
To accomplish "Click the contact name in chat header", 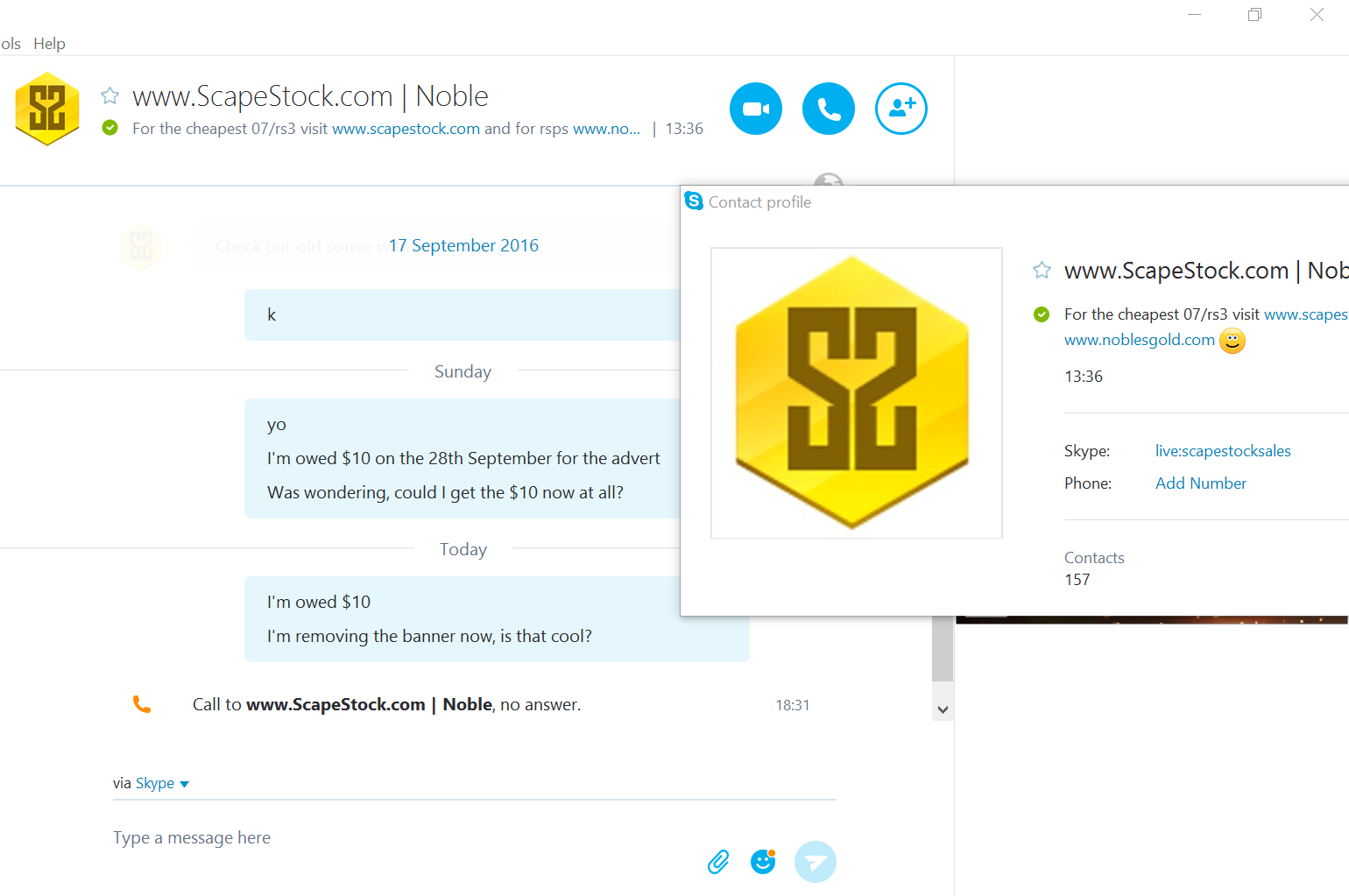I will pyautogui.click(x=310, y=96).
